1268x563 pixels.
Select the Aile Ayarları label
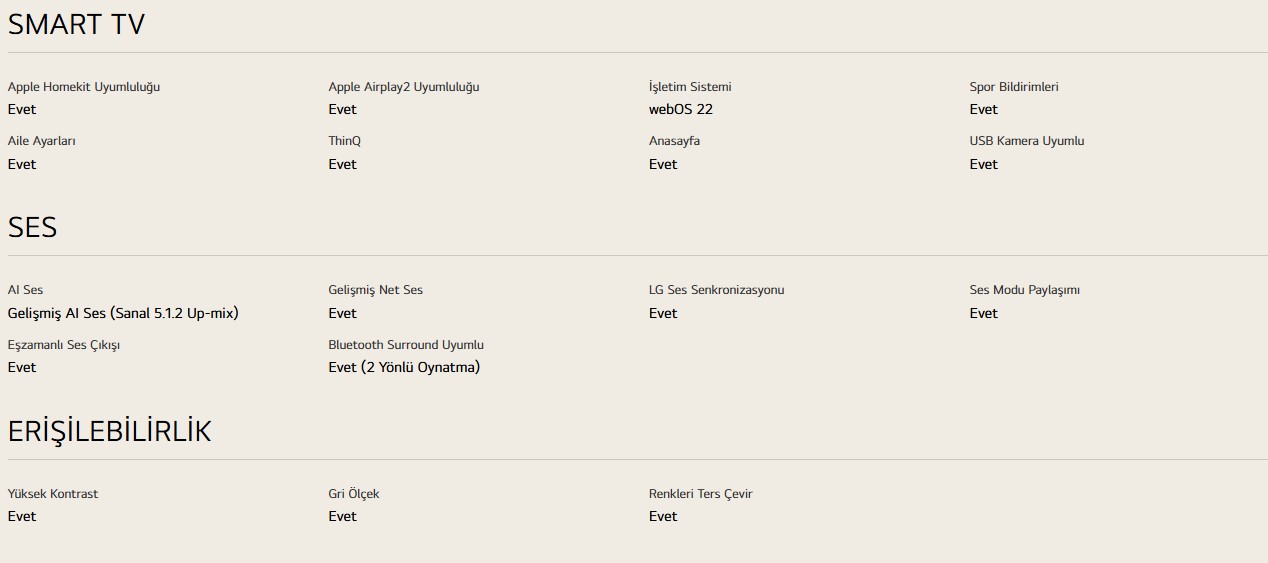point(42,141)
